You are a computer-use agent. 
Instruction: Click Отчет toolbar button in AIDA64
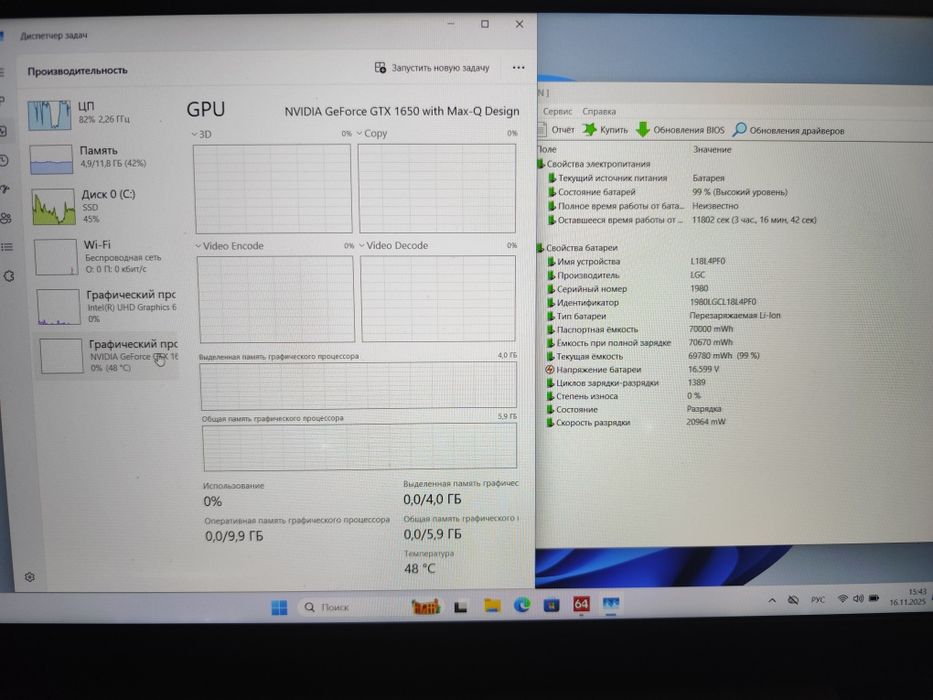(x=556, y=129)
